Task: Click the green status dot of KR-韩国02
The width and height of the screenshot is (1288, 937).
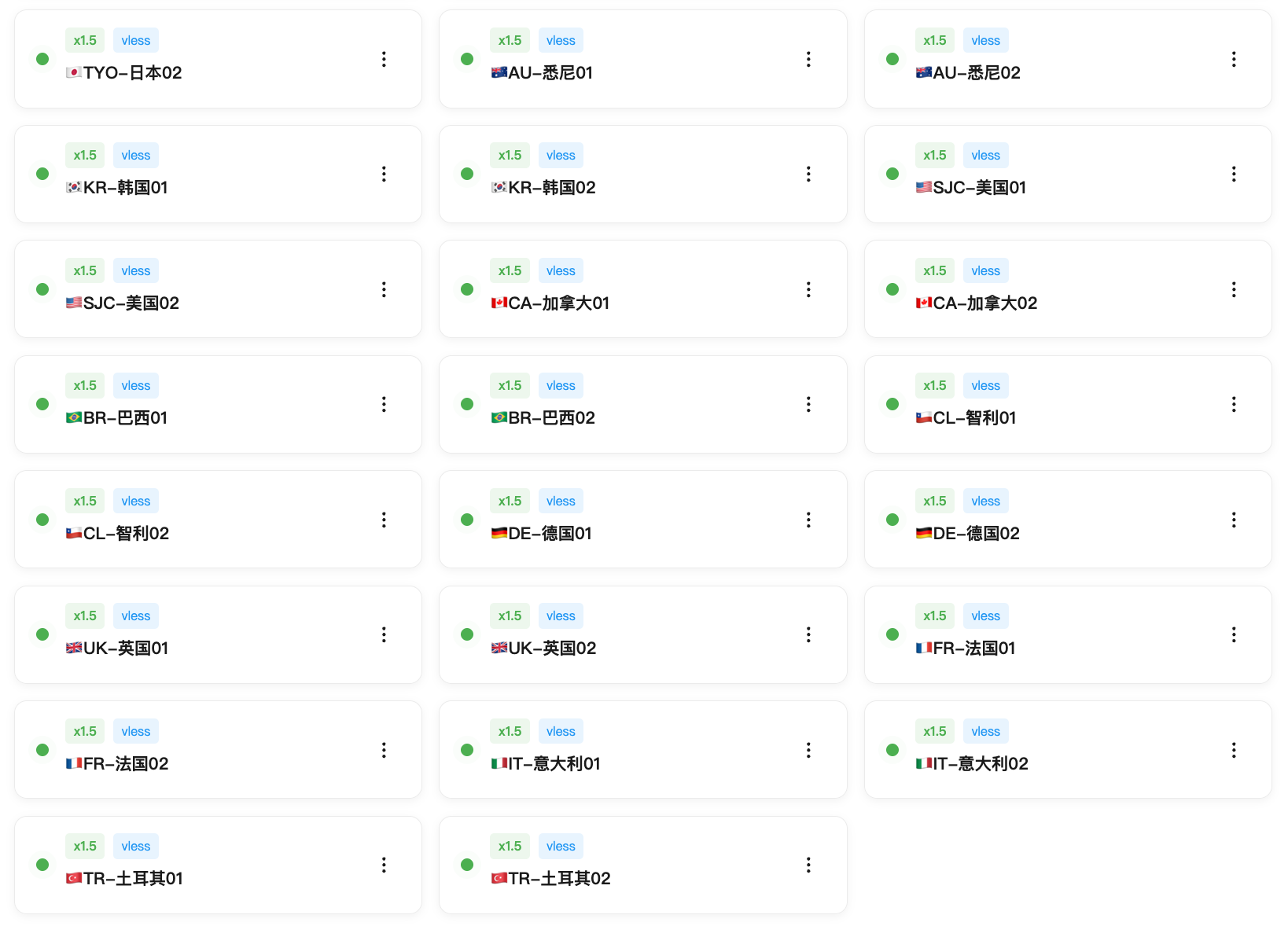Action: point(467,174)
